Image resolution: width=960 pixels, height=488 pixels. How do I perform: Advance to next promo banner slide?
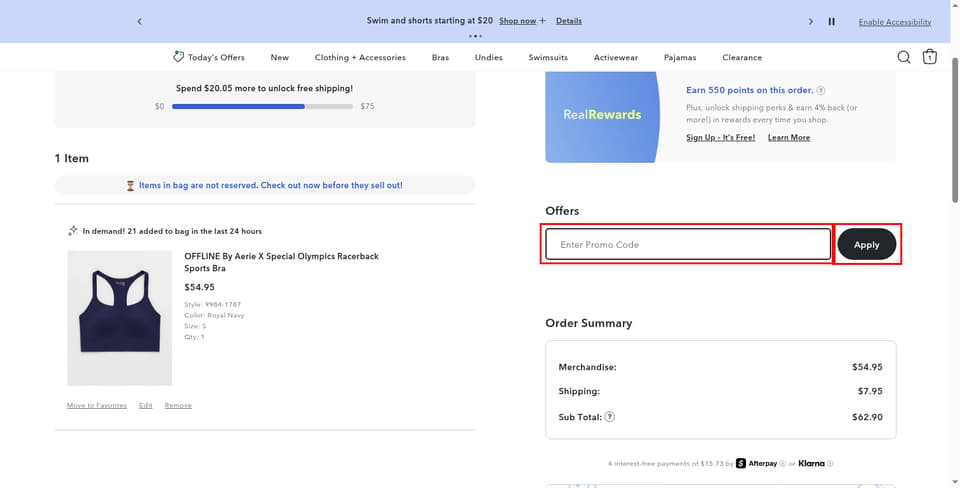(x=811, y=21)
